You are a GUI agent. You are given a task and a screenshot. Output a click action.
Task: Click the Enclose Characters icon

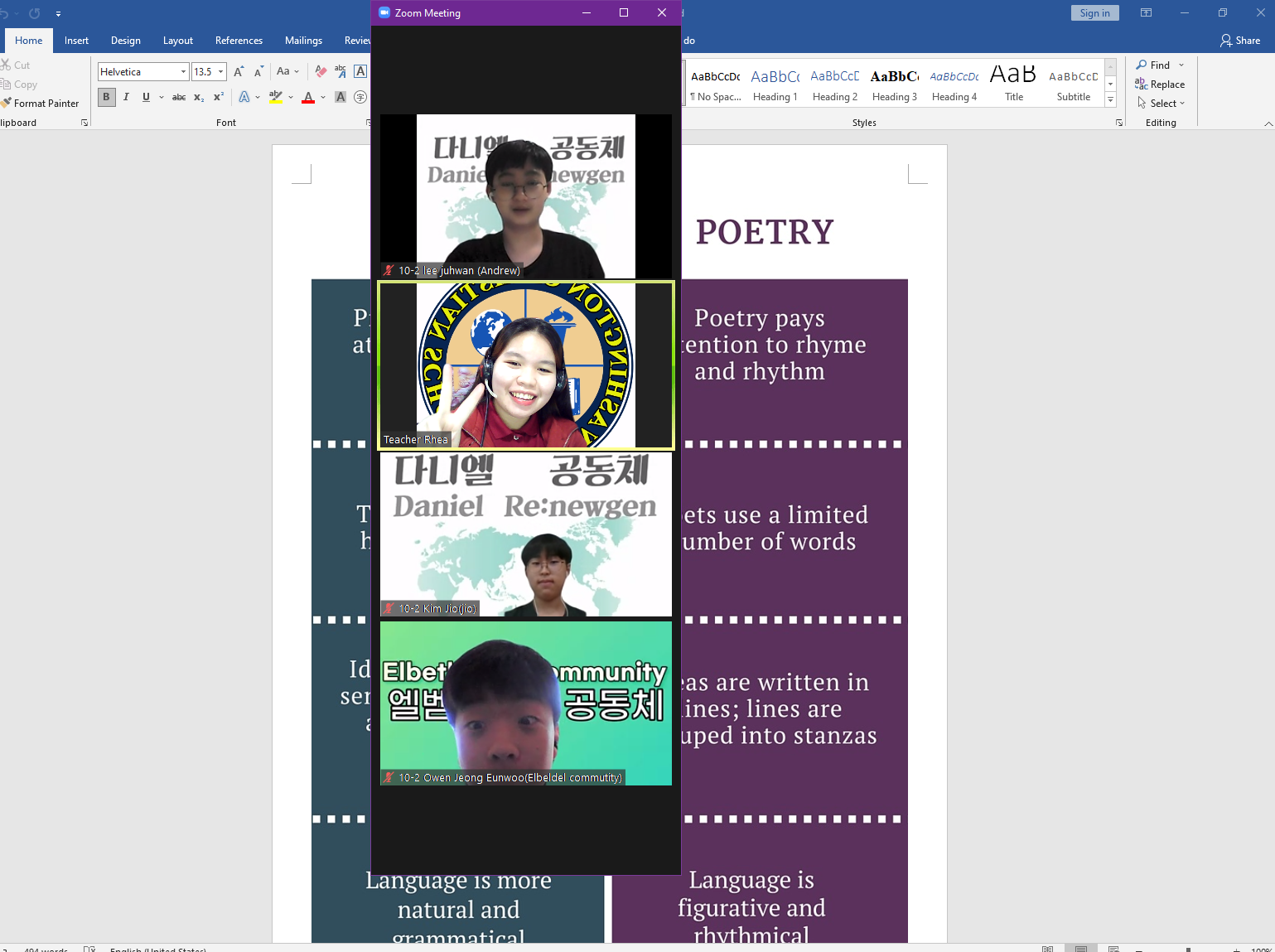(360, 97)
